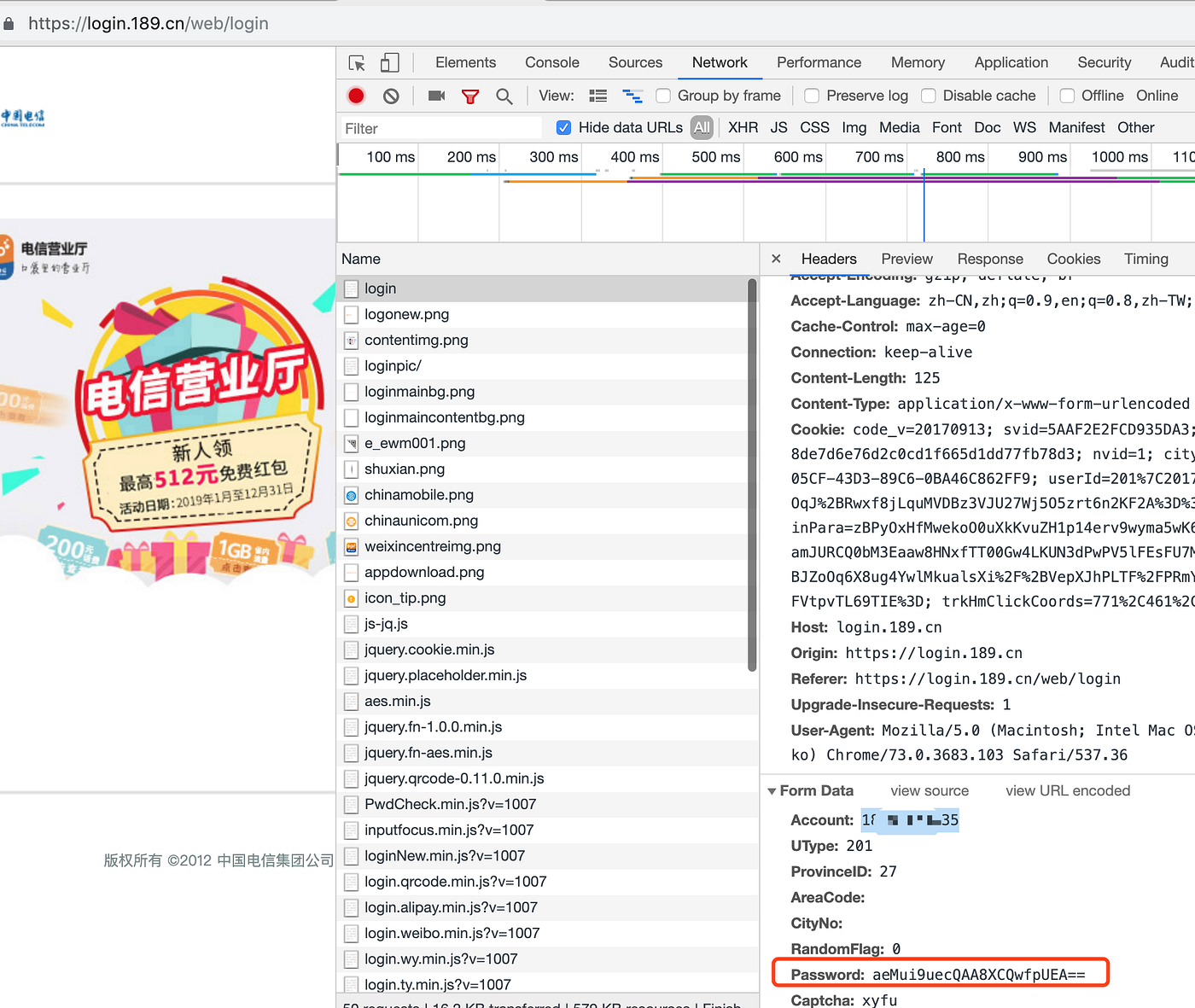Image resolution: width=1195 pixels, height=1008 pixels.
Task: Click the Filter text input field
Action: coord(440,128)
